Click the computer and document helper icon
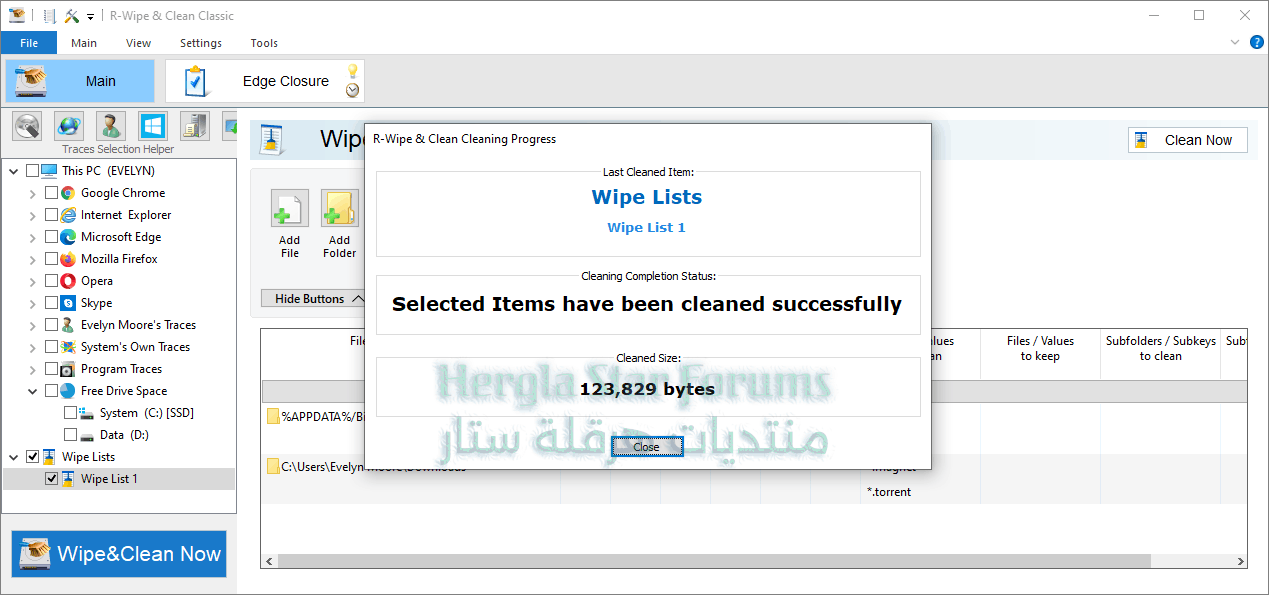This screenshot has width=1269, height=595. [195, 126]
